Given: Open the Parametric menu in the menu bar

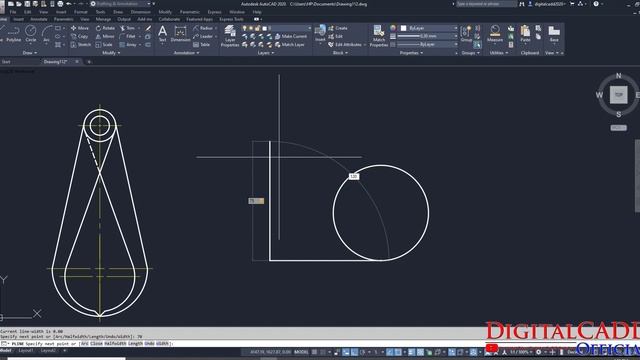Looking at the screenshot, I should (x=190, y=12).
